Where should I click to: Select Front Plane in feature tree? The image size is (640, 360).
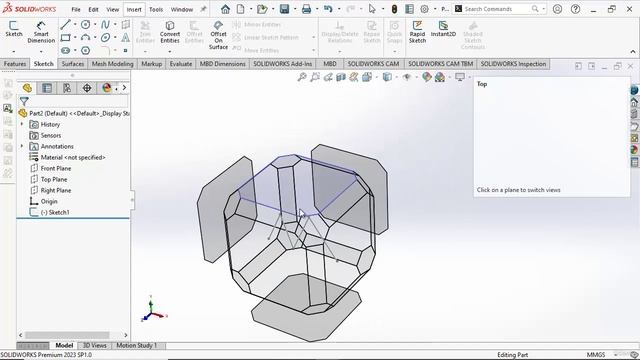click(x=56, y=168)
